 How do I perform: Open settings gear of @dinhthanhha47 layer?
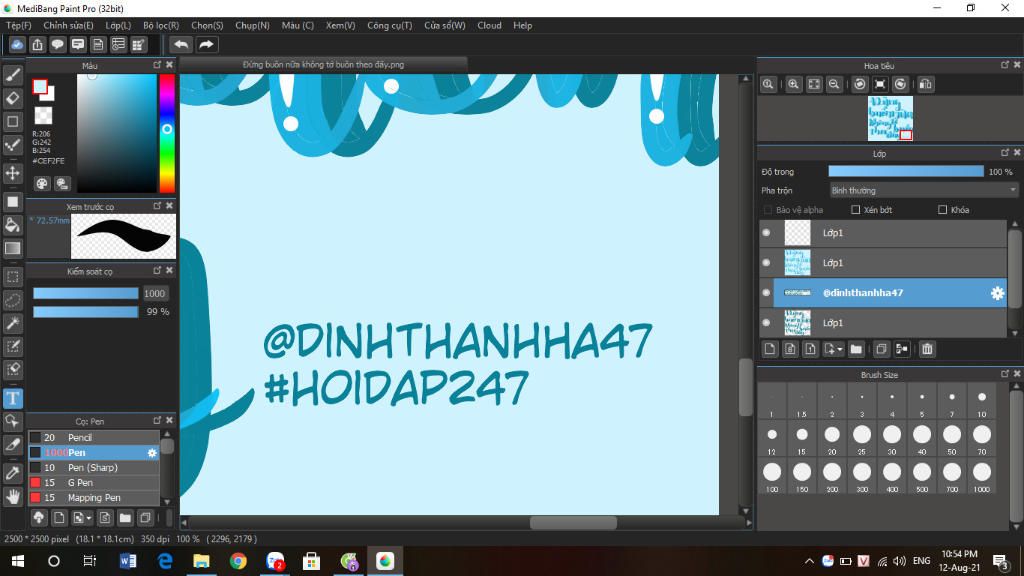(997, 293)
